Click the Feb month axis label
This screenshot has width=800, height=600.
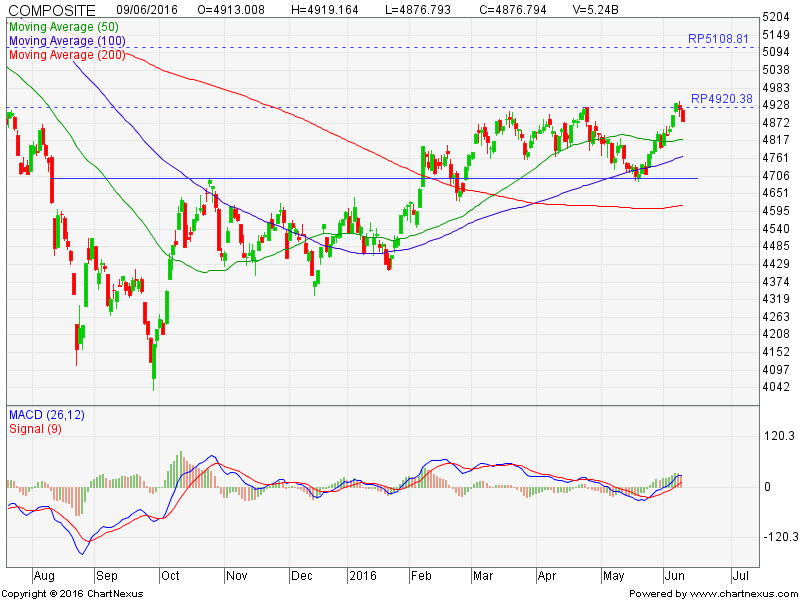click(421, 576)
